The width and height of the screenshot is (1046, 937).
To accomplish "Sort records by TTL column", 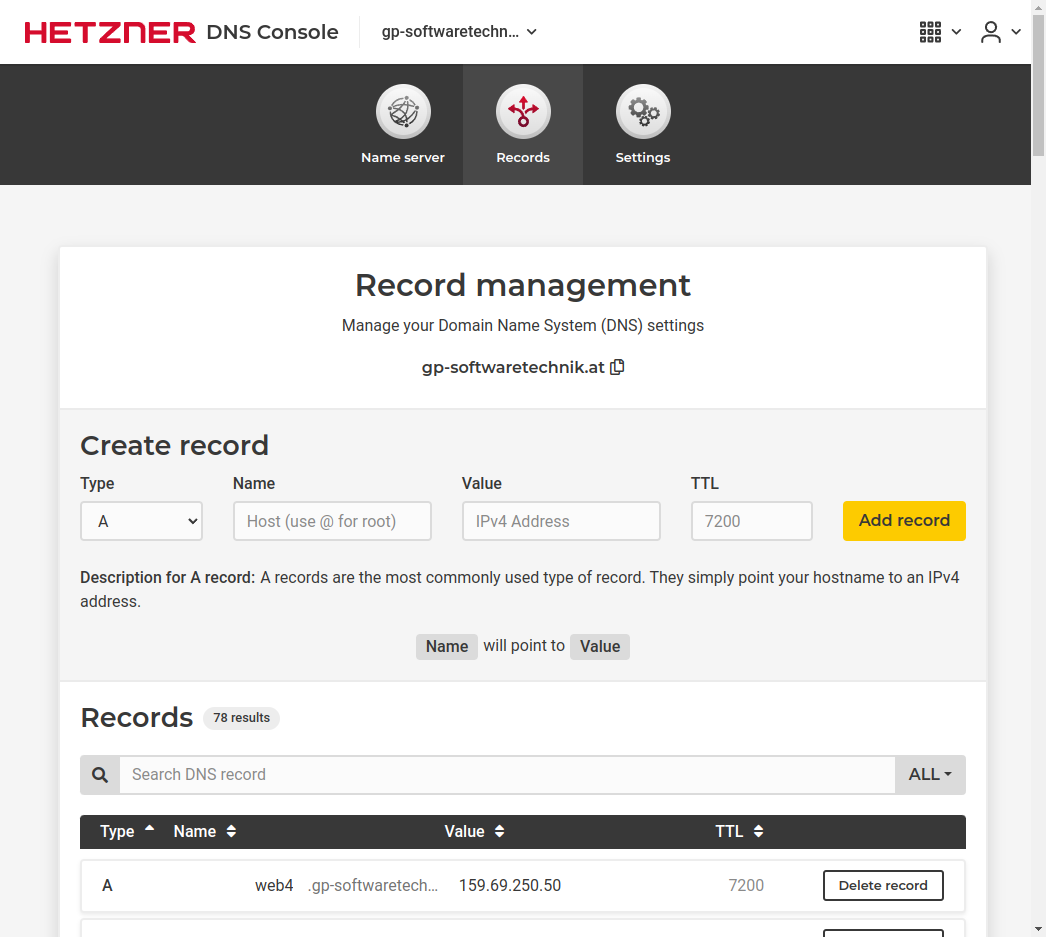I will click(739, 831).
